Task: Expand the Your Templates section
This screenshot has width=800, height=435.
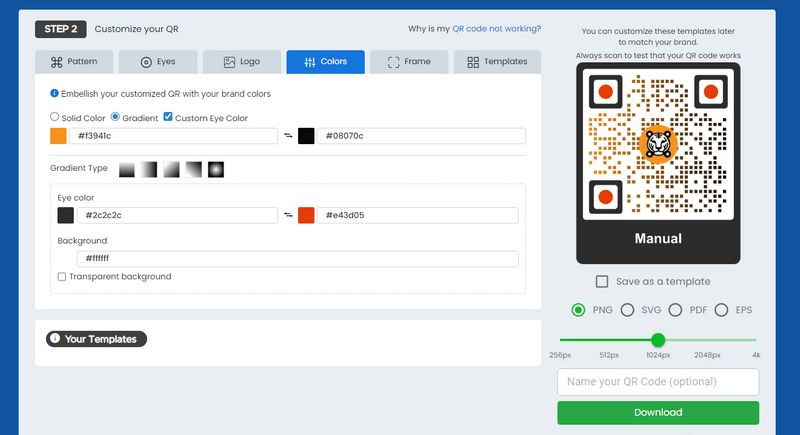Action: pyautogui.click(x=96, y=339)
